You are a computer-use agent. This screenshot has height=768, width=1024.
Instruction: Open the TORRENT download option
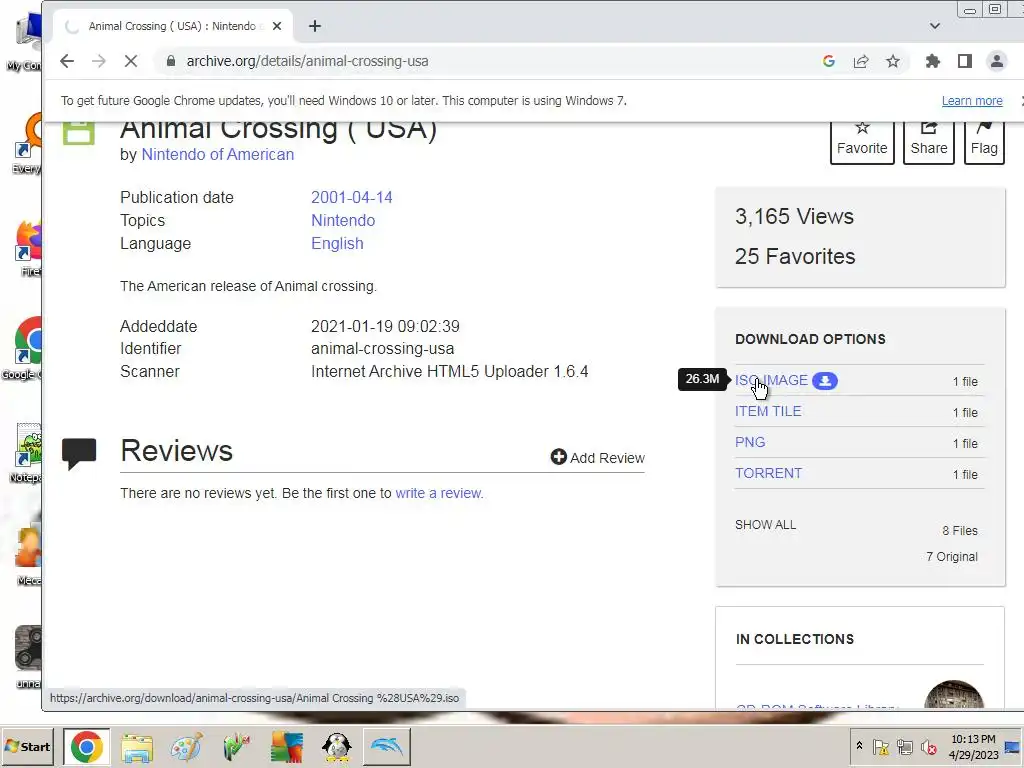point(768,473)
